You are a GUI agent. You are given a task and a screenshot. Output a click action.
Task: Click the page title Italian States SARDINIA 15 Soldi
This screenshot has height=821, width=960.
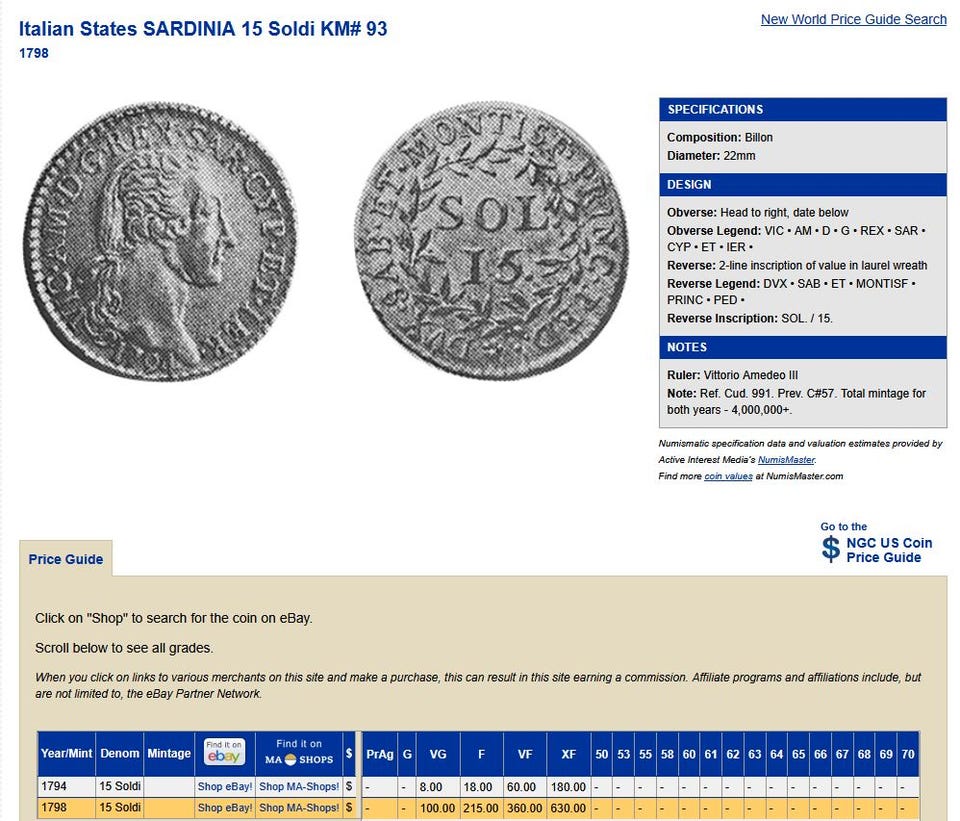[203, 29]
